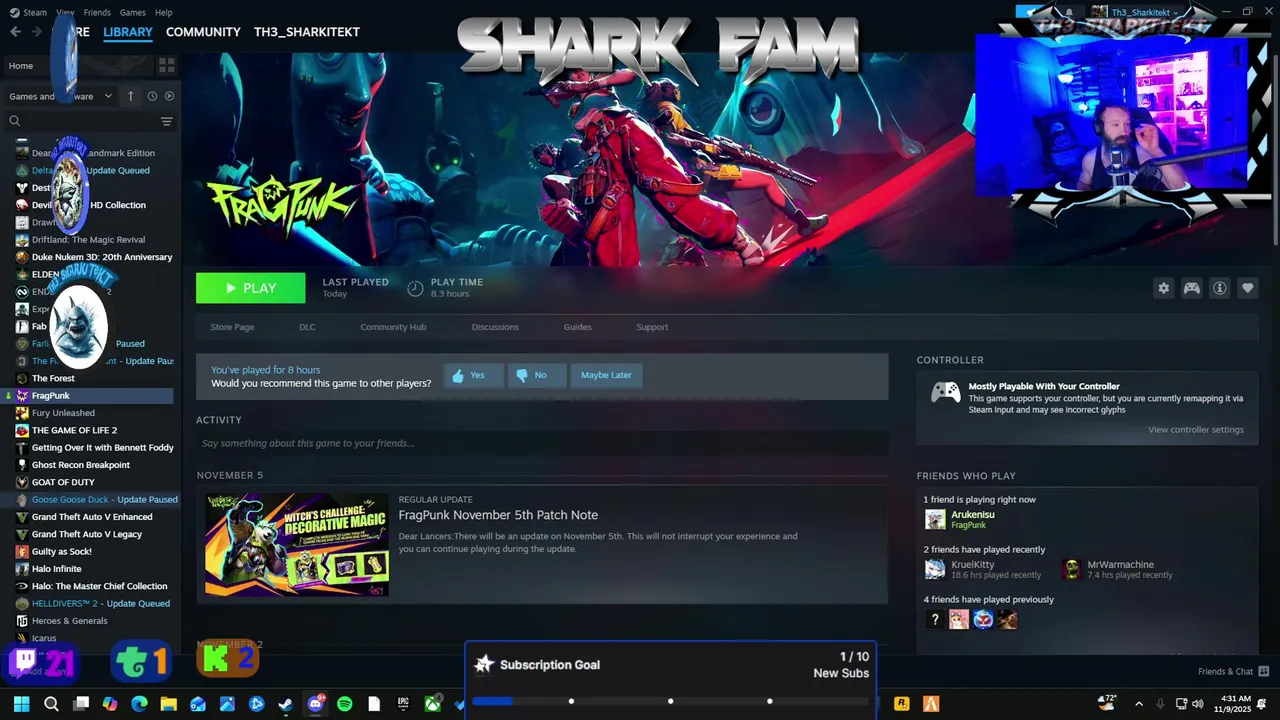Open Support tab
Viewport: 1280px width, 720px height.
pyautogui.click(x=652, y=327)
